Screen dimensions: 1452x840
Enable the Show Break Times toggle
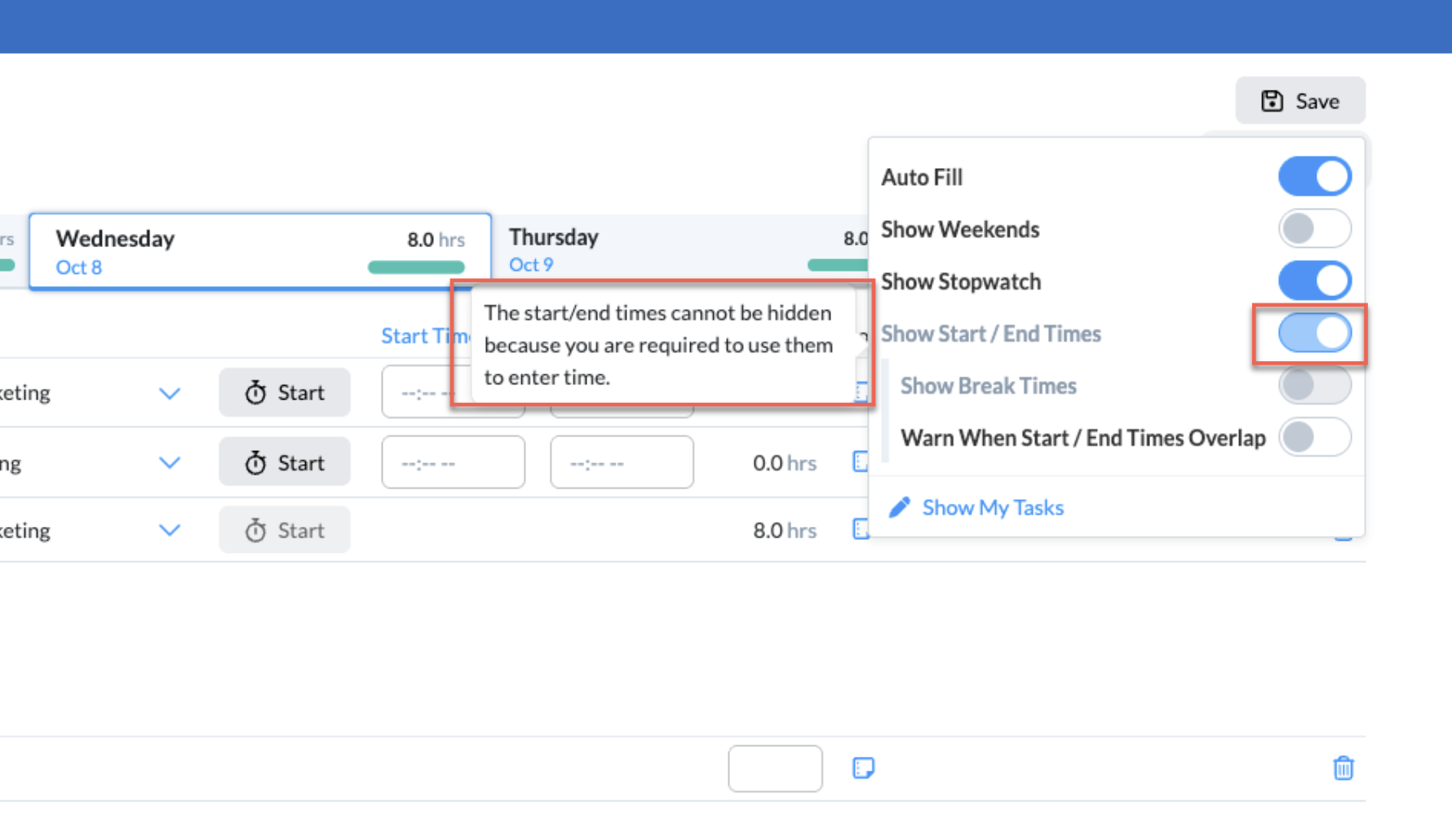pos(1314,385)
